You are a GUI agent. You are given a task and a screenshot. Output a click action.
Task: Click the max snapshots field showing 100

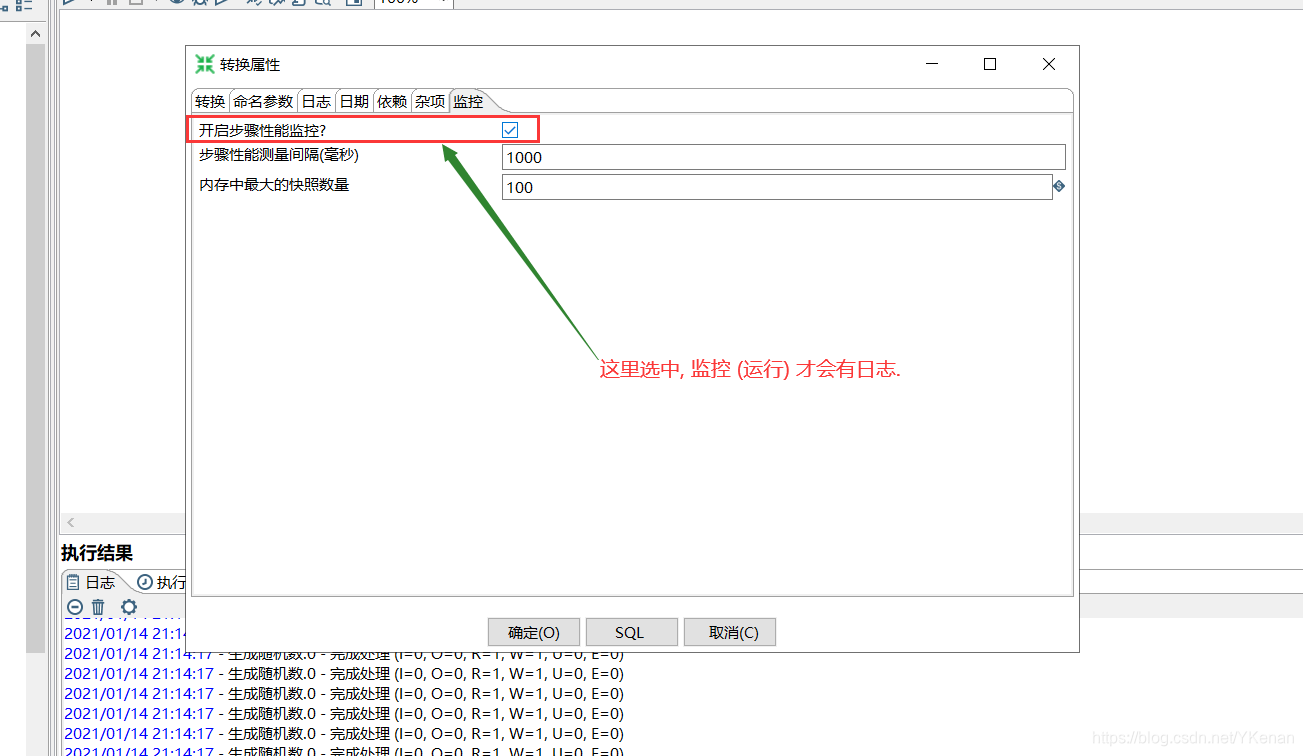click(x=777, y=187)
